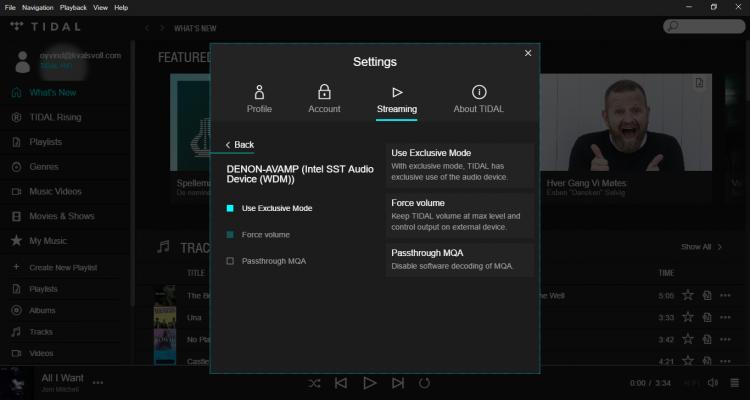This screenshot has height=400, width=750.
Task: Click Show All for tracks
Action: pyautogui.click(x=701, y=247)
